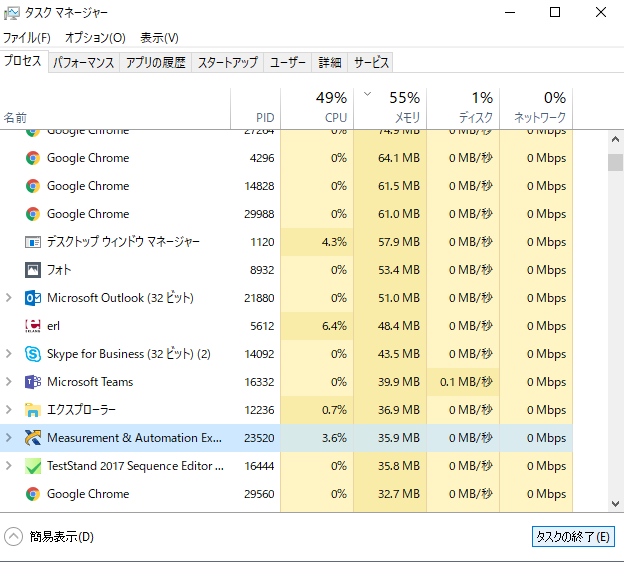This screenshot has width=628, height=562.
Task: Click the Google Chrome icon for PID 29560
Action: pyautogui.click(x=33, y=494)
